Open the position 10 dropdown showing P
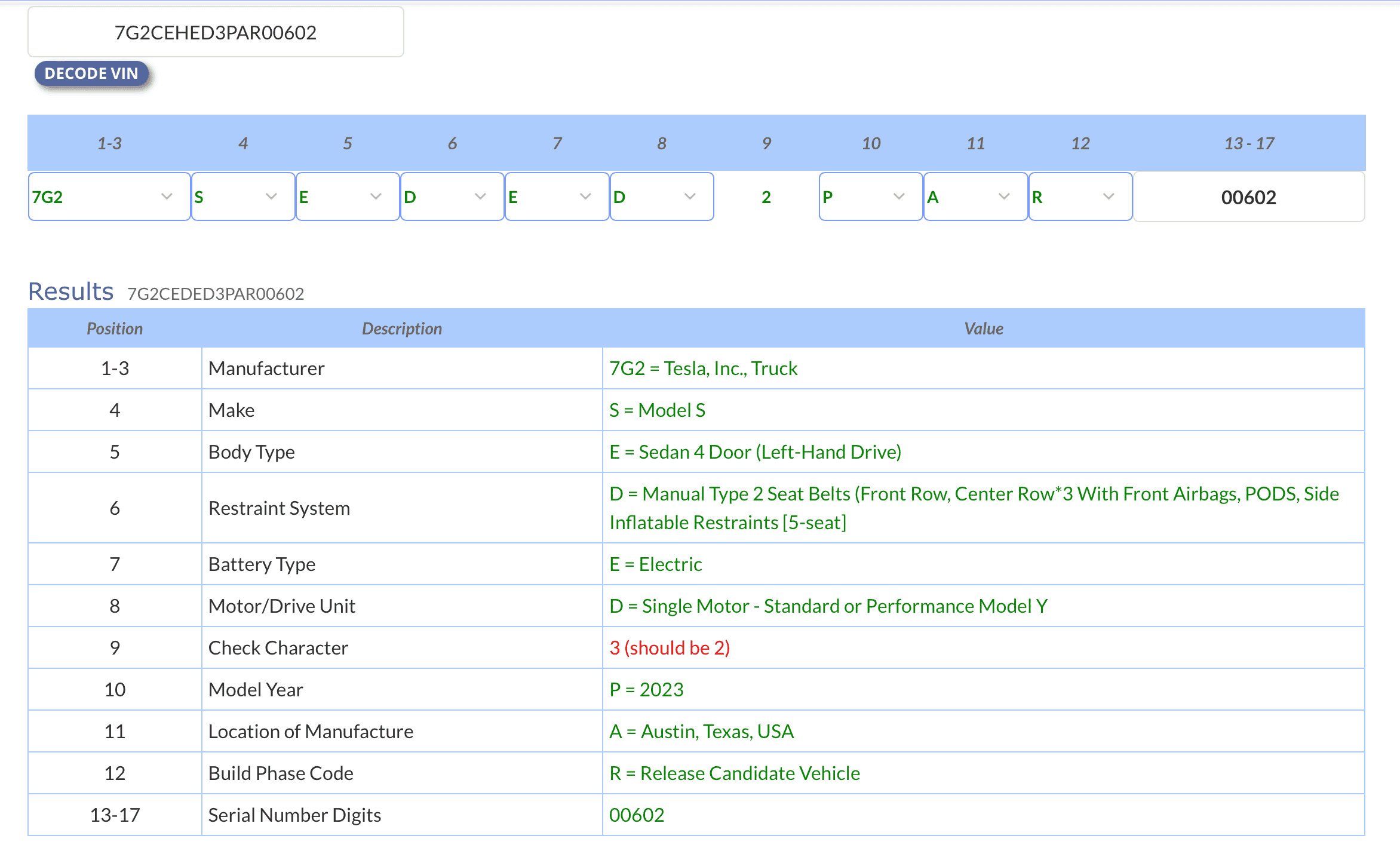 (x=871, y=196)
